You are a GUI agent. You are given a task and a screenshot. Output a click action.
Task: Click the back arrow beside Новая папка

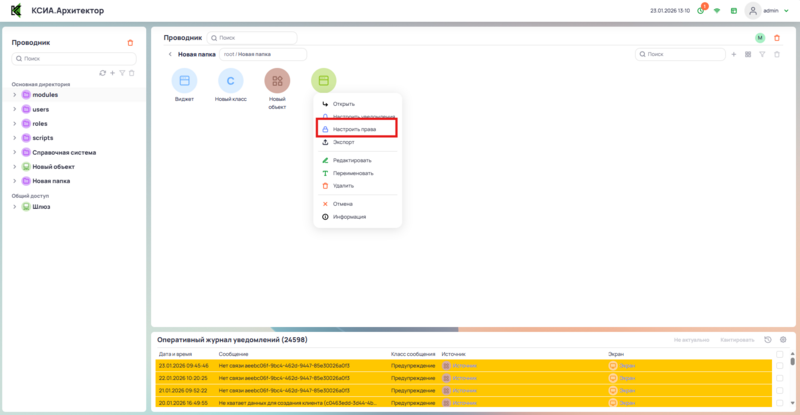(x=170, y=54)
